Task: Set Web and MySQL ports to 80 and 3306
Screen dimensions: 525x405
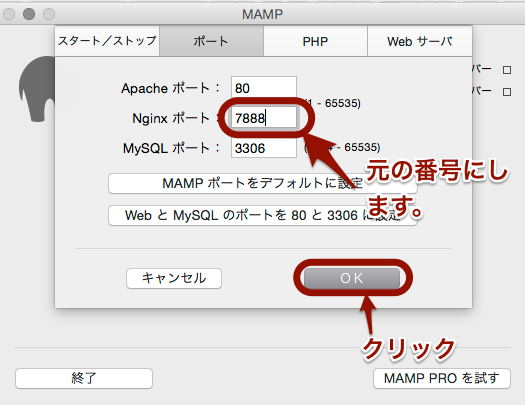Action: tap(262, 215)
